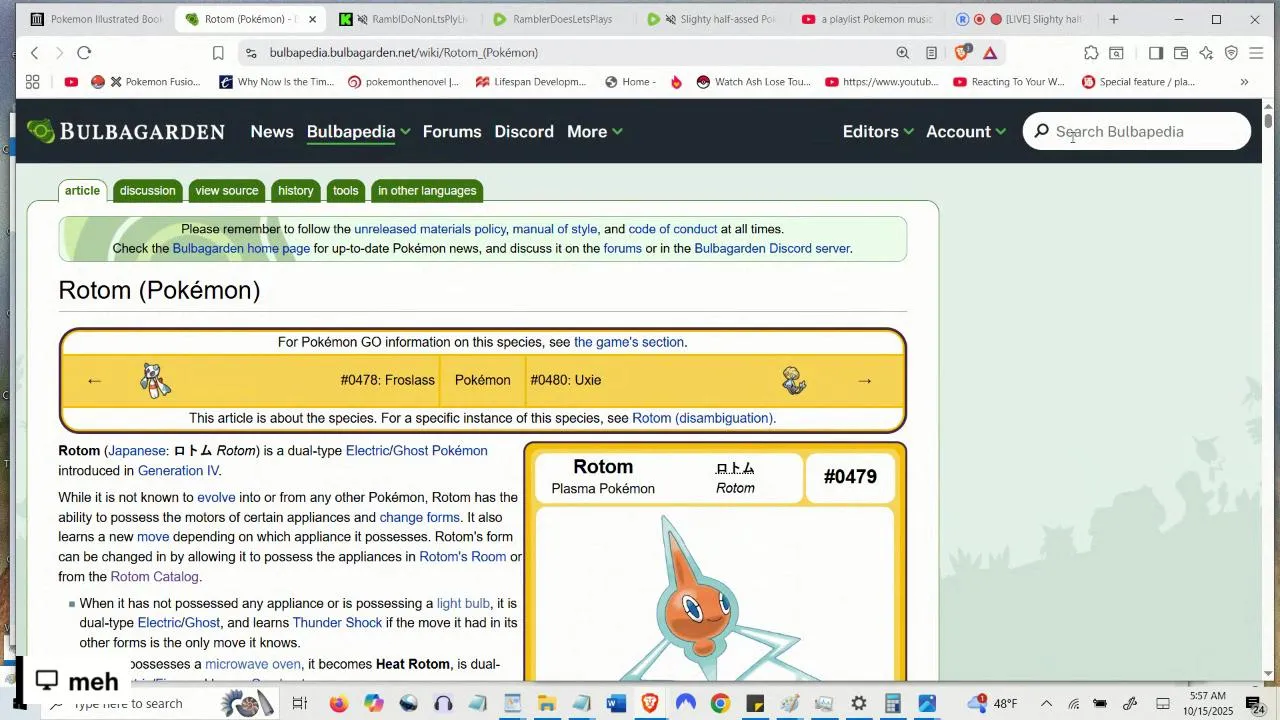Click the Bulbagarden logo

point(126,131)
